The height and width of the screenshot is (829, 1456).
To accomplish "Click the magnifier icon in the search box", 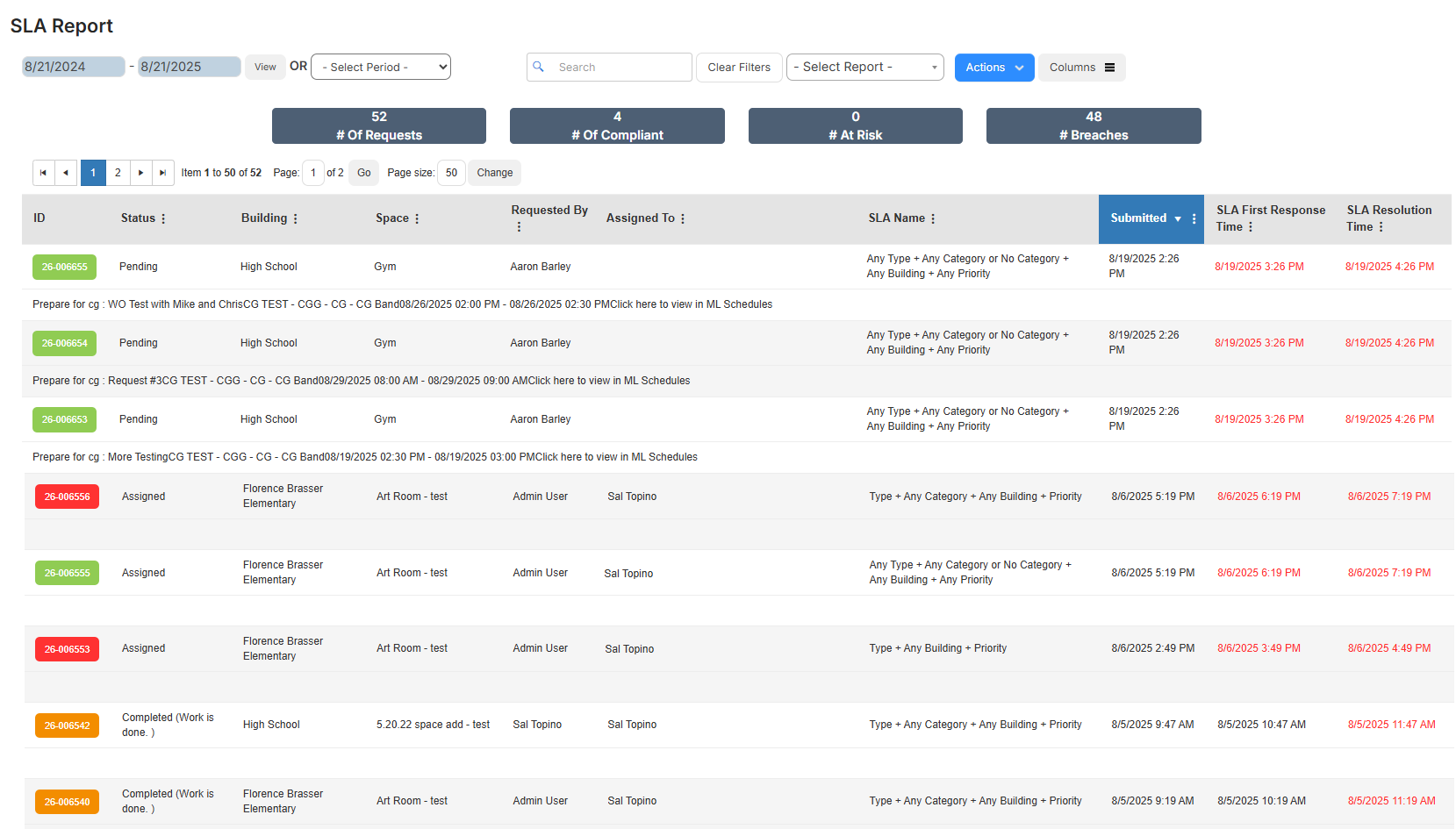I will click(538, 67).
